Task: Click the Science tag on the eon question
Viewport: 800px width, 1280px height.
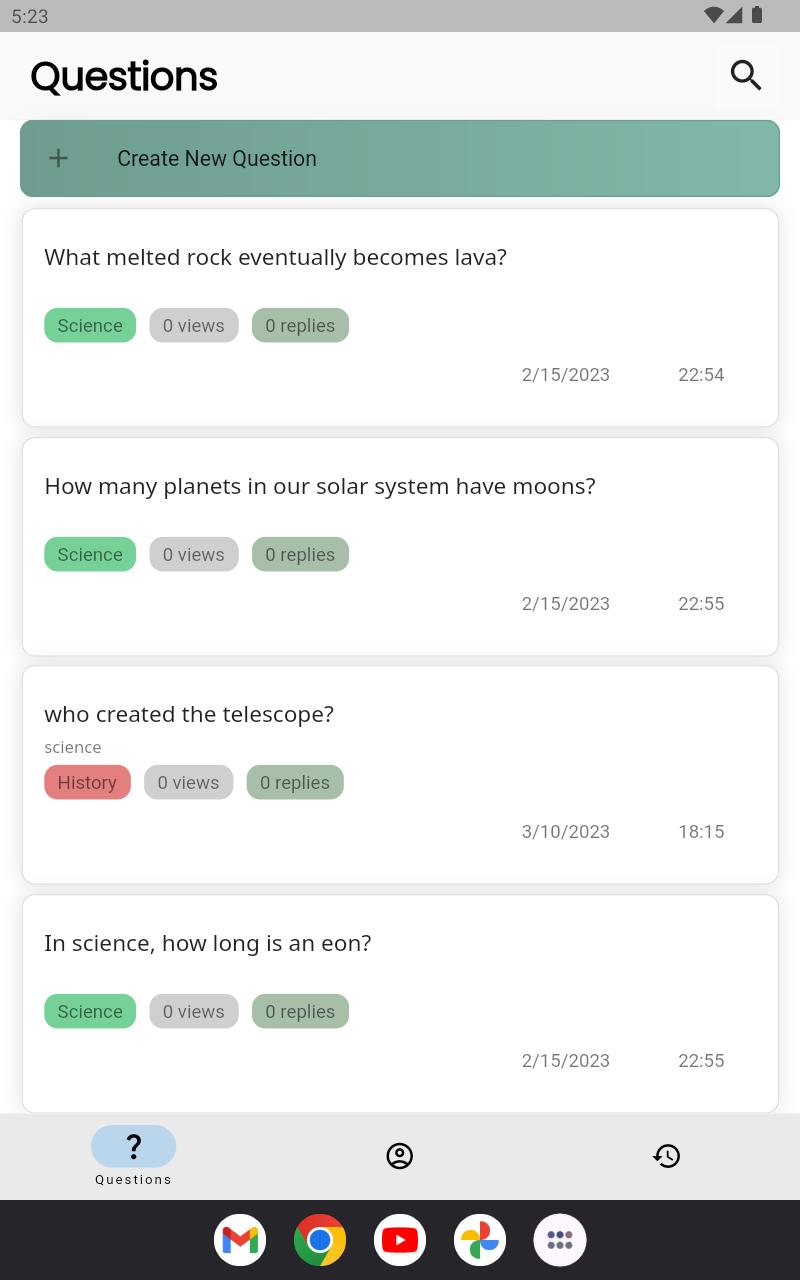Action: 90,1012
